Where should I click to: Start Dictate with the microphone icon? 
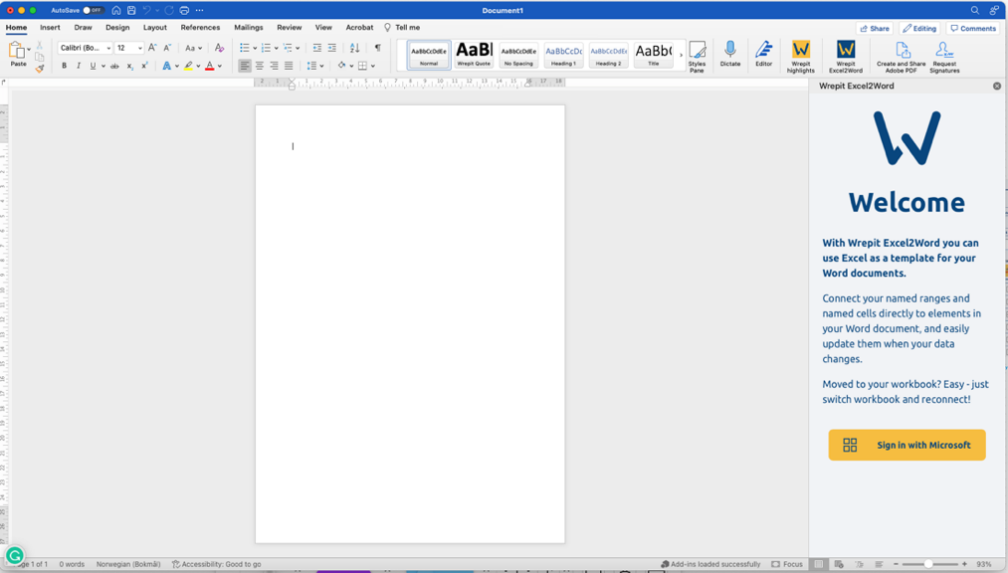pyautogui.click(x=730, y=54)
